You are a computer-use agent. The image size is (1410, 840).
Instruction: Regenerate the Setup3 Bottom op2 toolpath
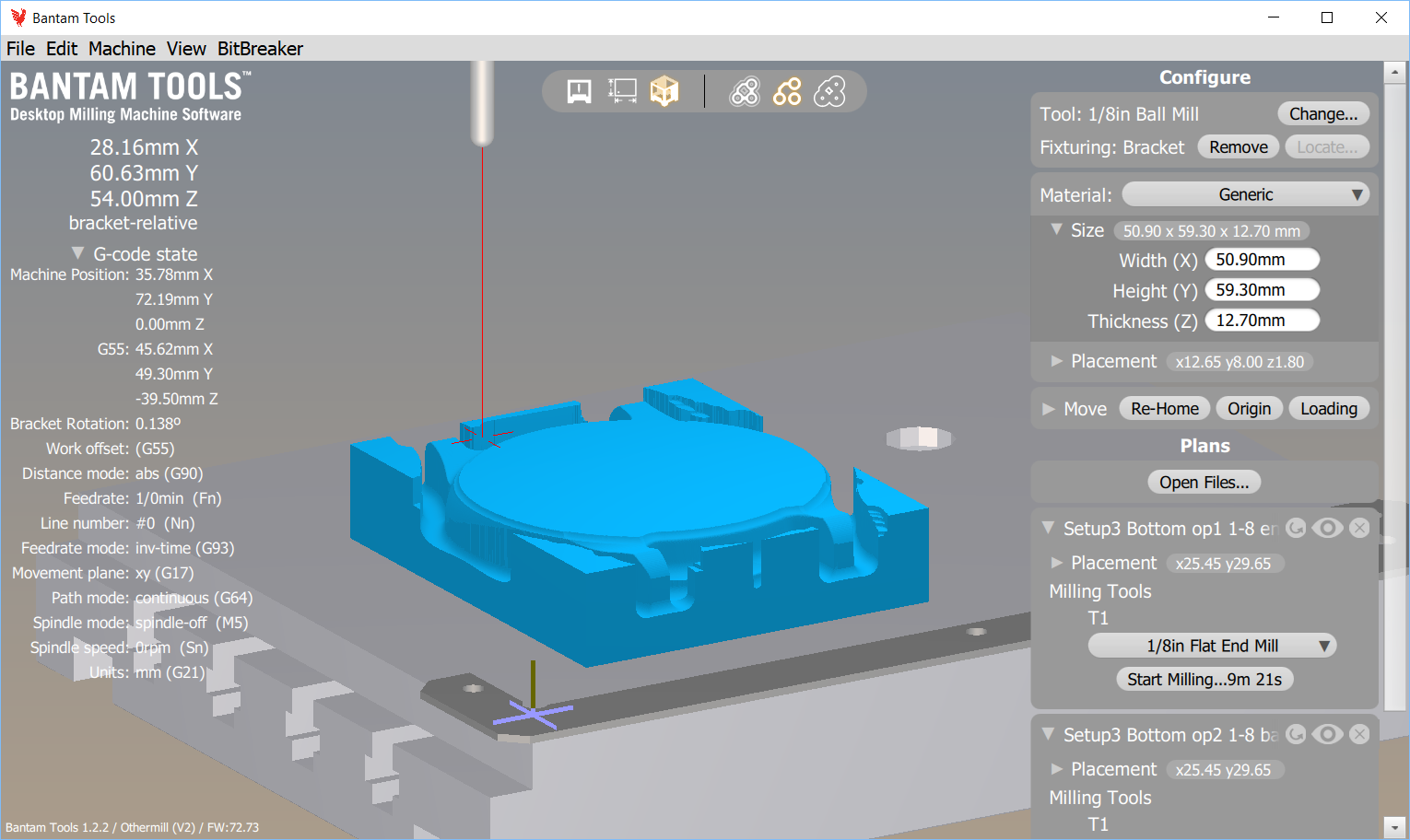[x=1296, y=734]
